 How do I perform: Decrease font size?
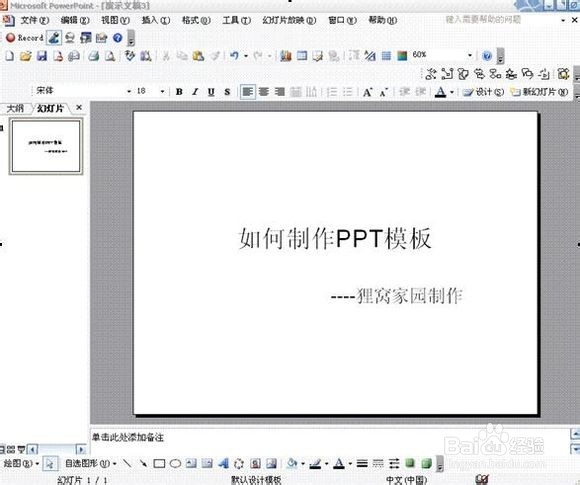(384, 92)
